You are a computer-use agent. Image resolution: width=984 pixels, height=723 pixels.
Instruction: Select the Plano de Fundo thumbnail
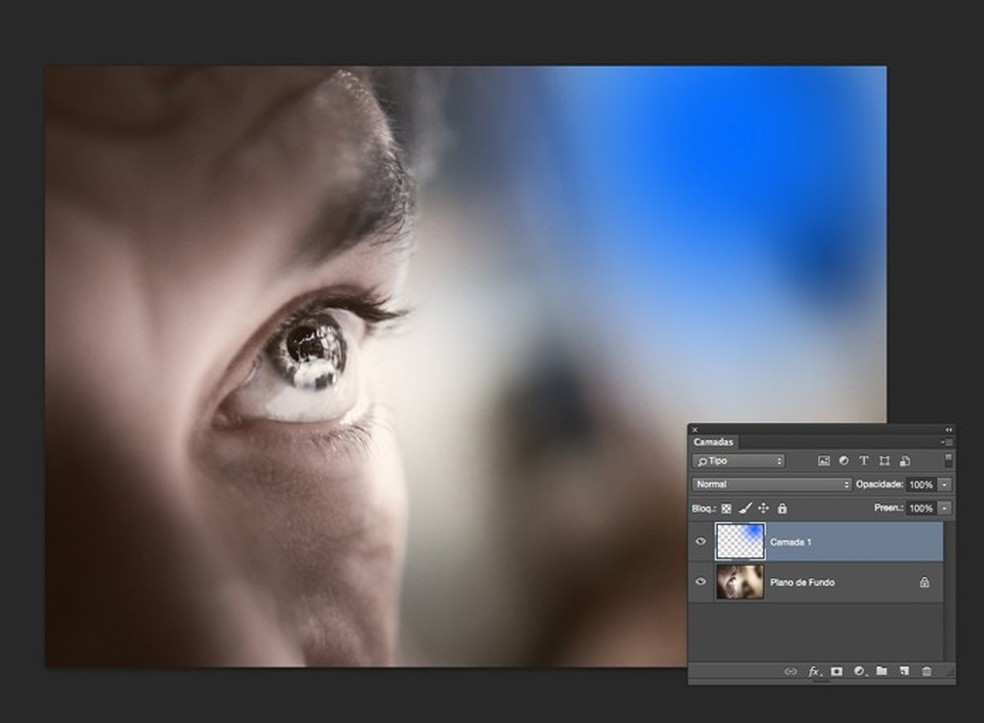coord(741,582)
